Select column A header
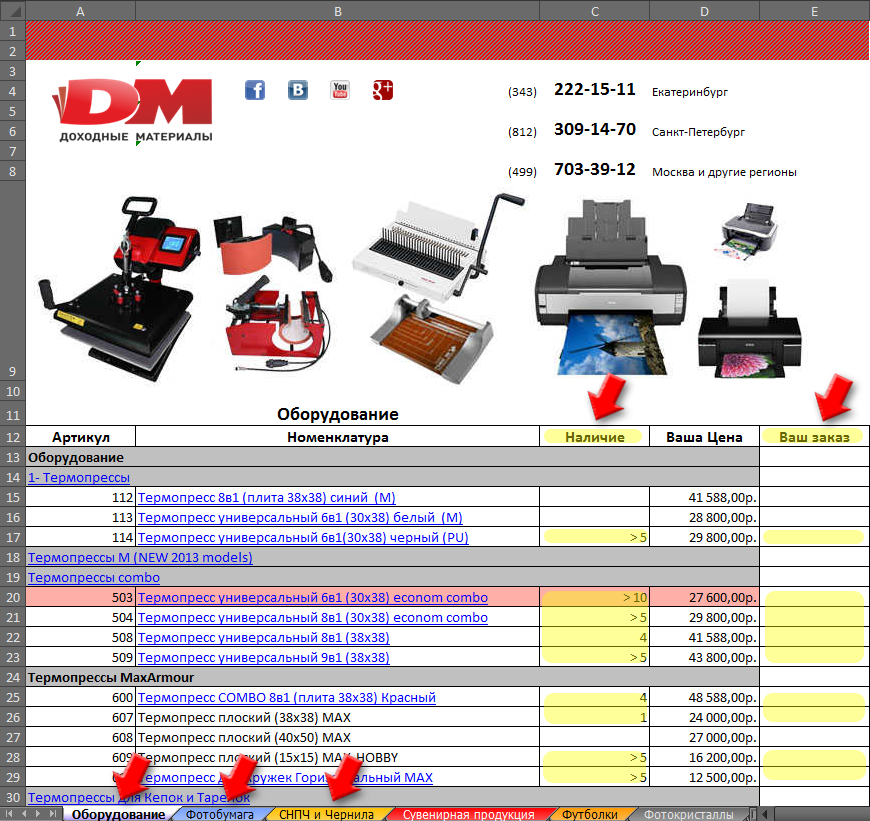The image size is (870, 821). click(x=80, y=11)
